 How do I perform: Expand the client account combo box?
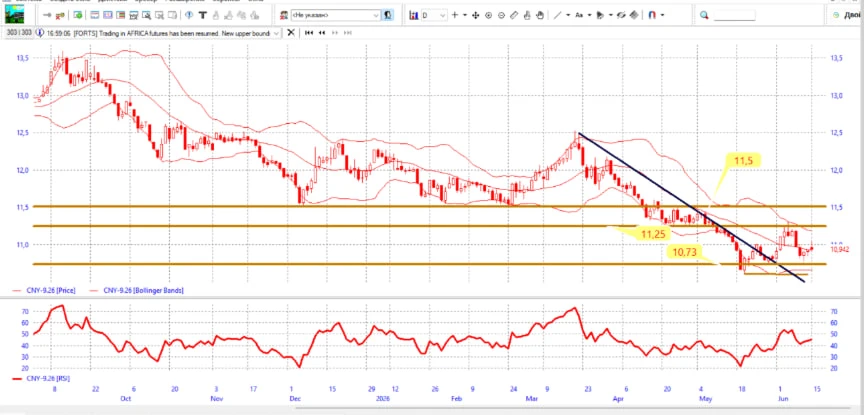[336, 15]
